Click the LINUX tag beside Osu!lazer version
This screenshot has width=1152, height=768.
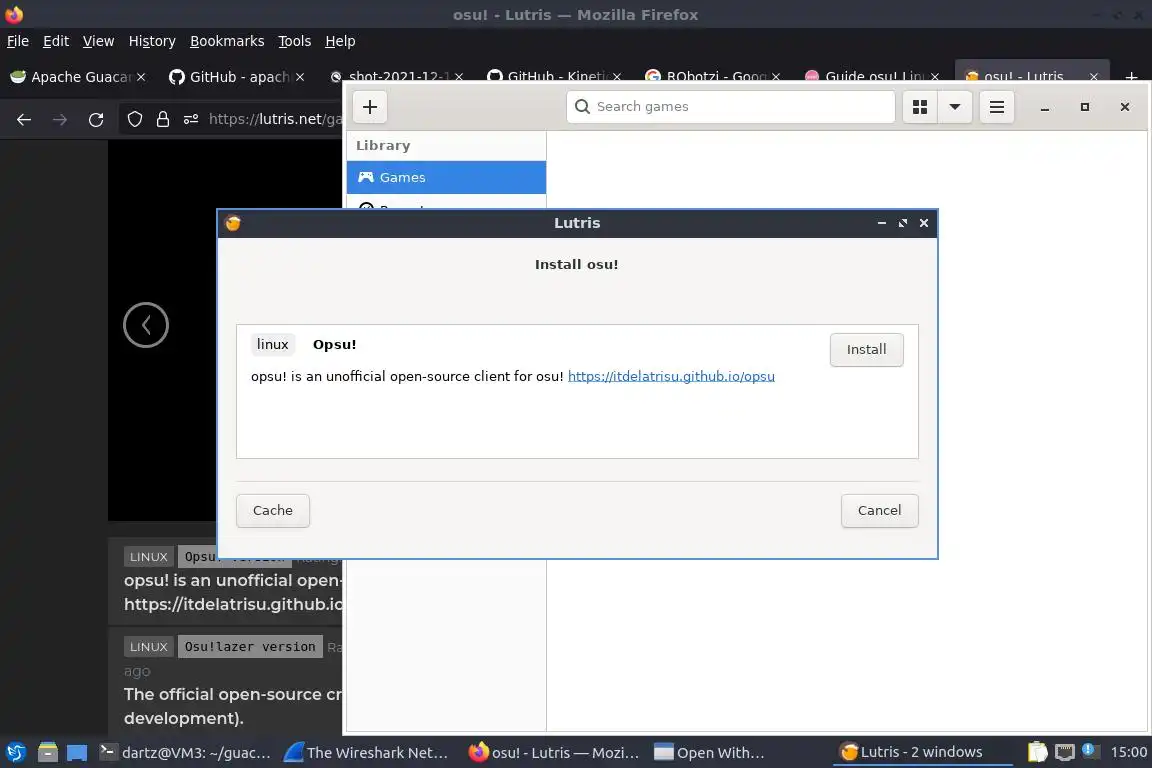point(148,647)
